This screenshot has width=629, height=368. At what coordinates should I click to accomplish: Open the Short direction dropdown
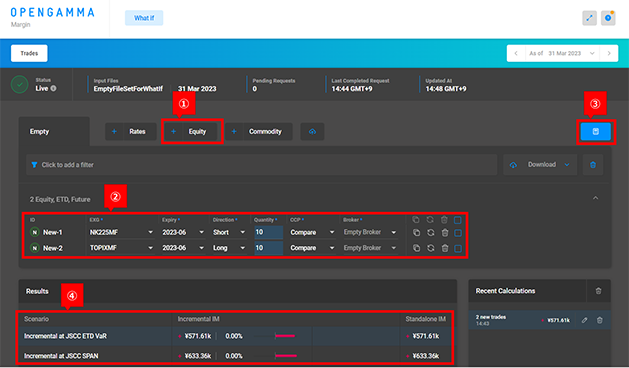(229, 232)
